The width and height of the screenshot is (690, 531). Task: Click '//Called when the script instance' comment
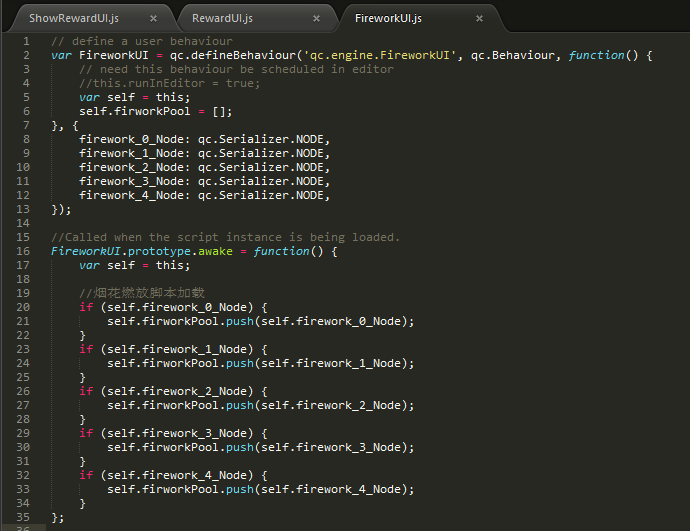coord(225,237)
